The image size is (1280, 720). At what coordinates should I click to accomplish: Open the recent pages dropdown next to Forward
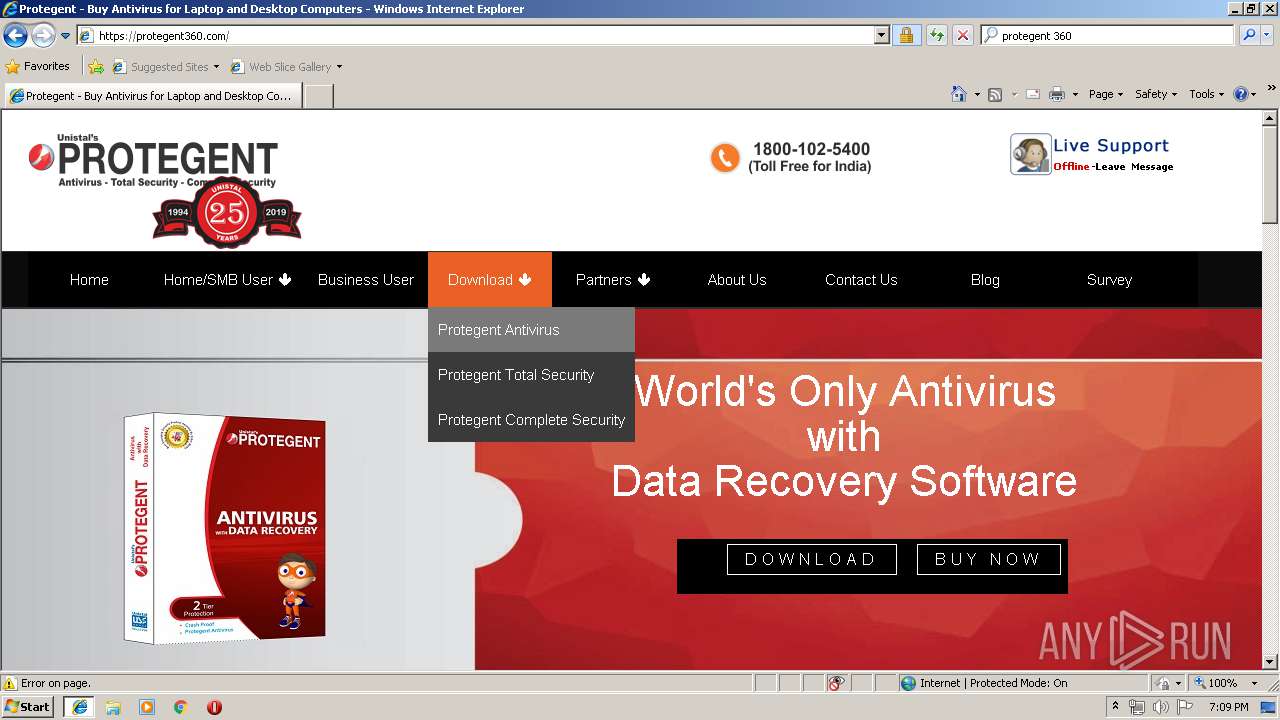66,36
